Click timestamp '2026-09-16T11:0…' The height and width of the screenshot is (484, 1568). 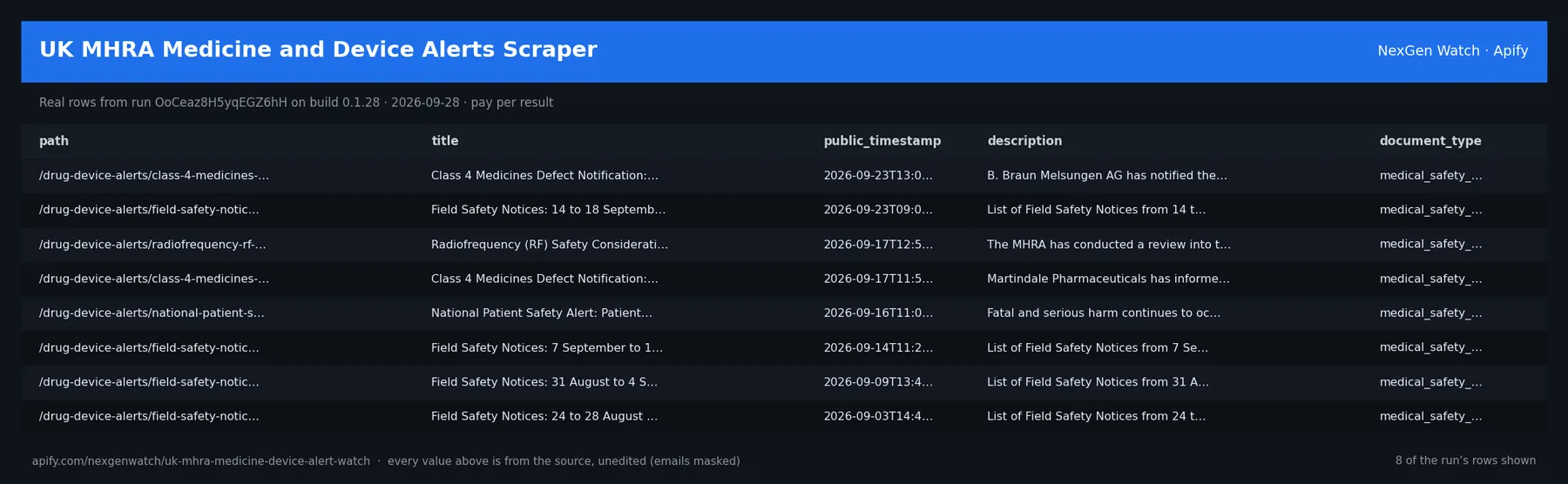[x=878, y=313]
